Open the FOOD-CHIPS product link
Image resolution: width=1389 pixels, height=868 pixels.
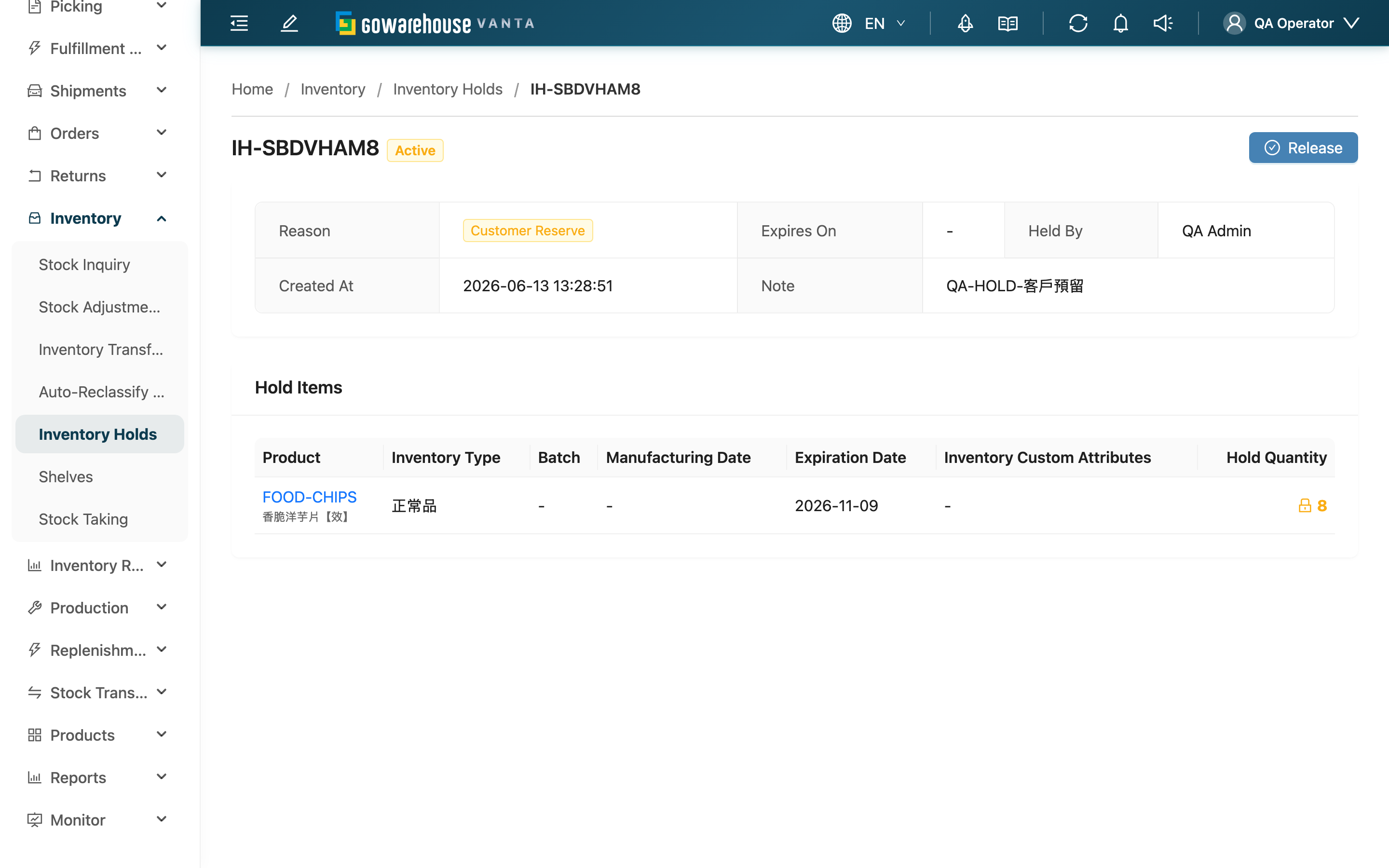309,497
